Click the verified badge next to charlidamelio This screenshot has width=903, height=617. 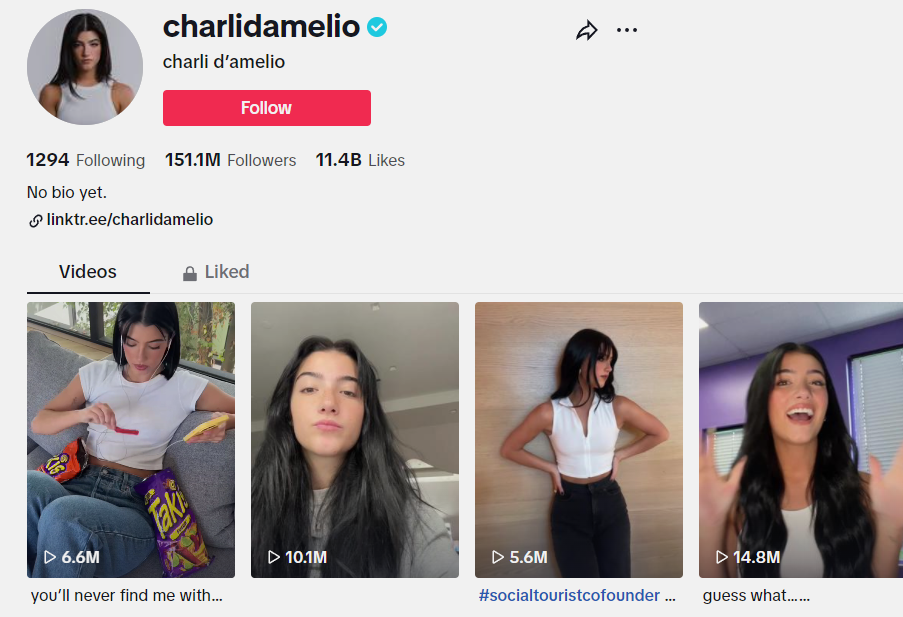[377, 27]
